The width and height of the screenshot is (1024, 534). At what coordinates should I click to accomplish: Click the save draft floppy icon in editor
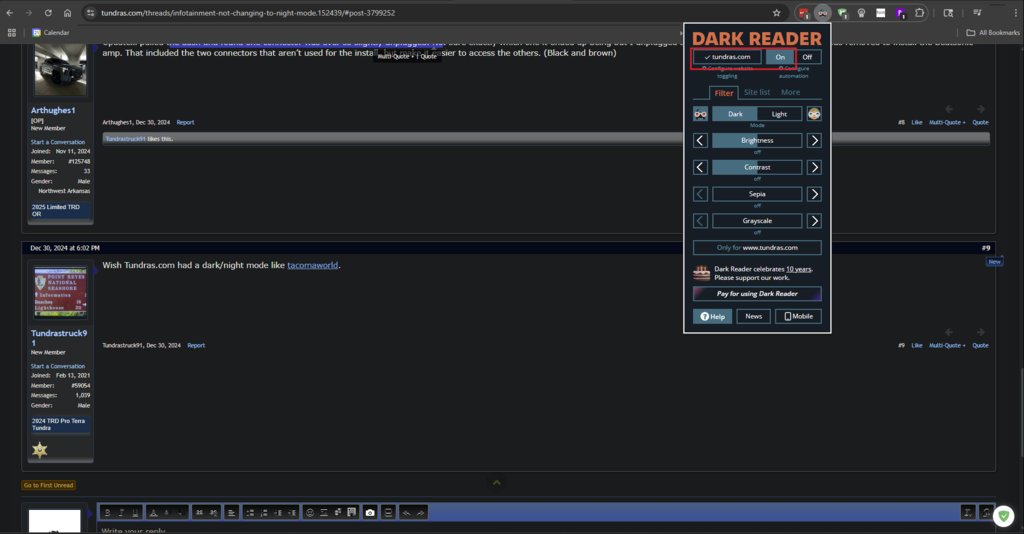352,512
